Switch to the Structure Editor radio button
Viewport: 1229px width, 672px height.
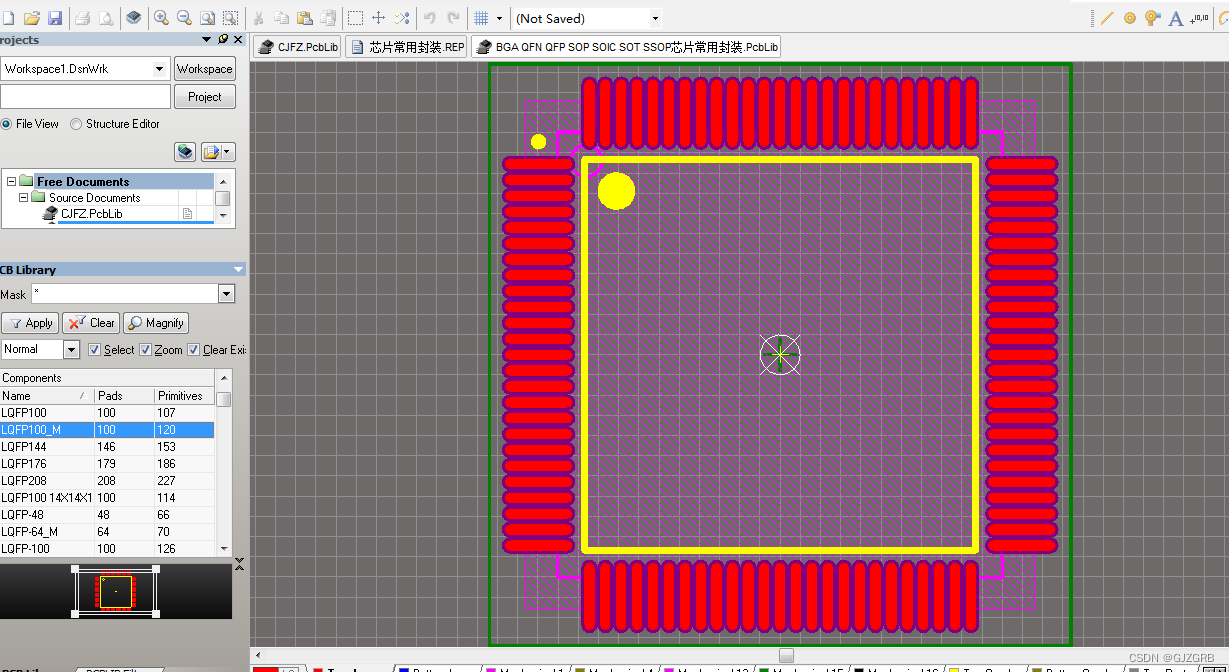coord(75,123)
